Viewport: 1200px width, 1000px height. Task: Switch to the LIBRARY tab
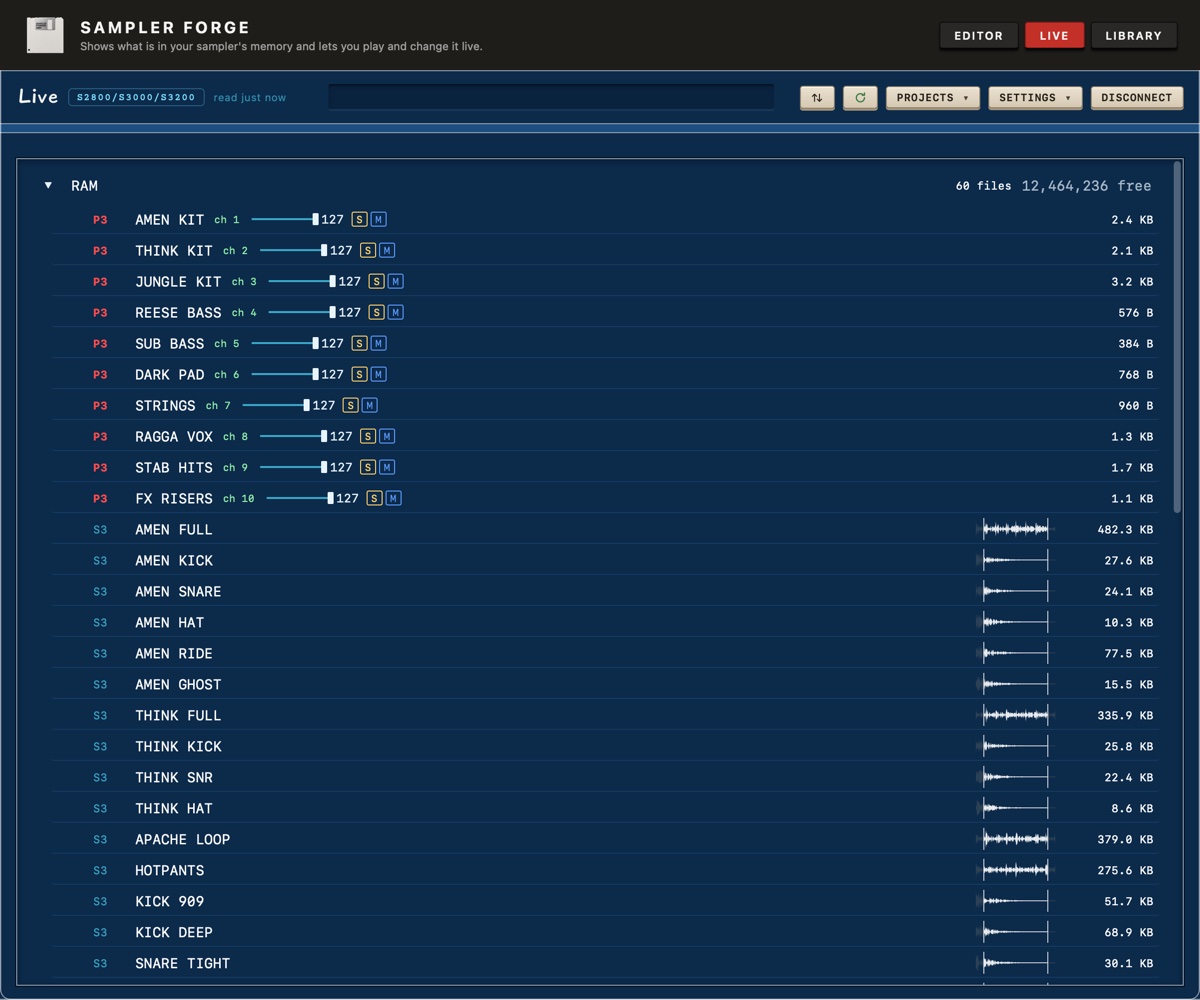click(x=1134, y=35)
